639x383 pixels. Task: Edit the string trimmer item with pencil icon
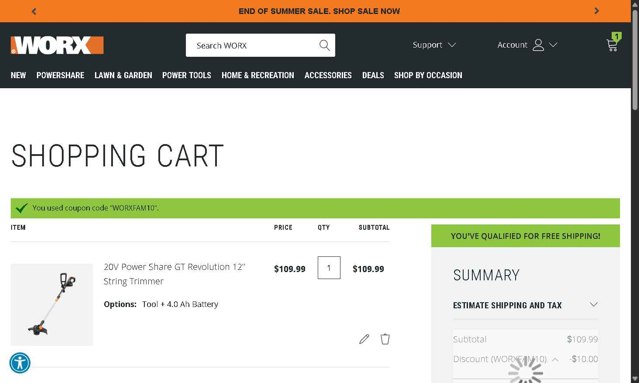[x=364, y=339]
